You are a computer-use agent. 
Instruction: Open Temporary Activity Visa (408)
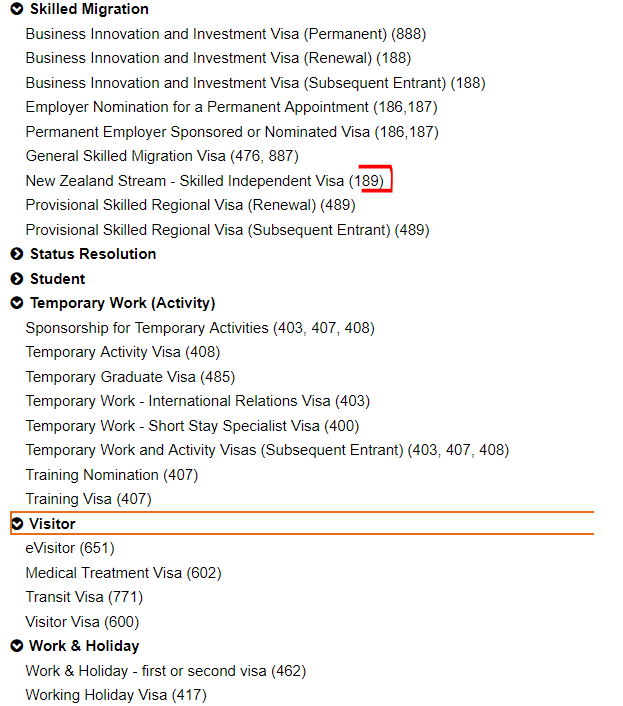click(122, 352)
